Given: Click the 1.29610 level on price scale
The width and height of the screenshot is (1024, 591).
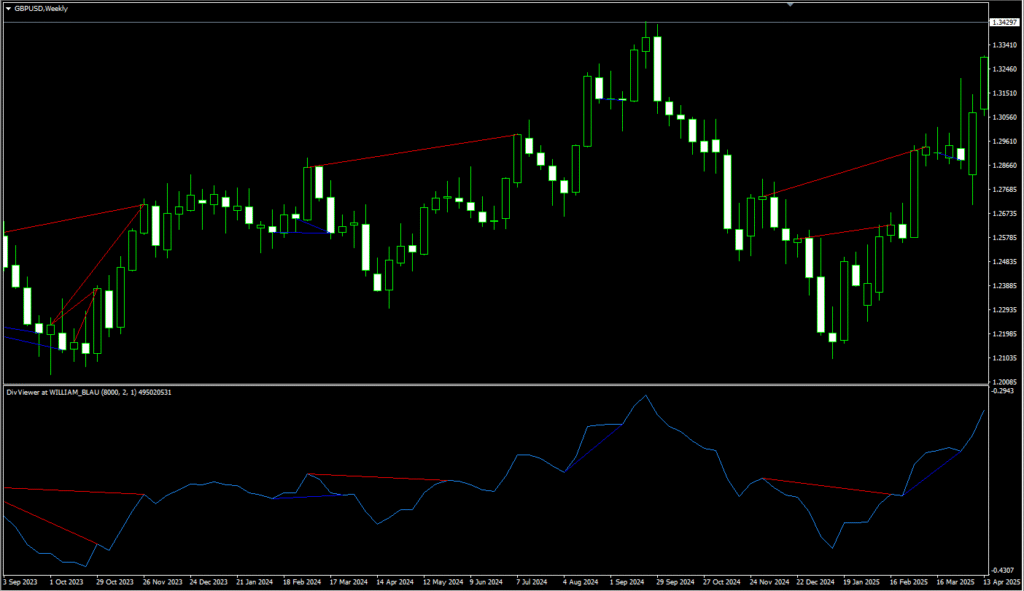Looking at the screenshot, I should coord(1004,141).
